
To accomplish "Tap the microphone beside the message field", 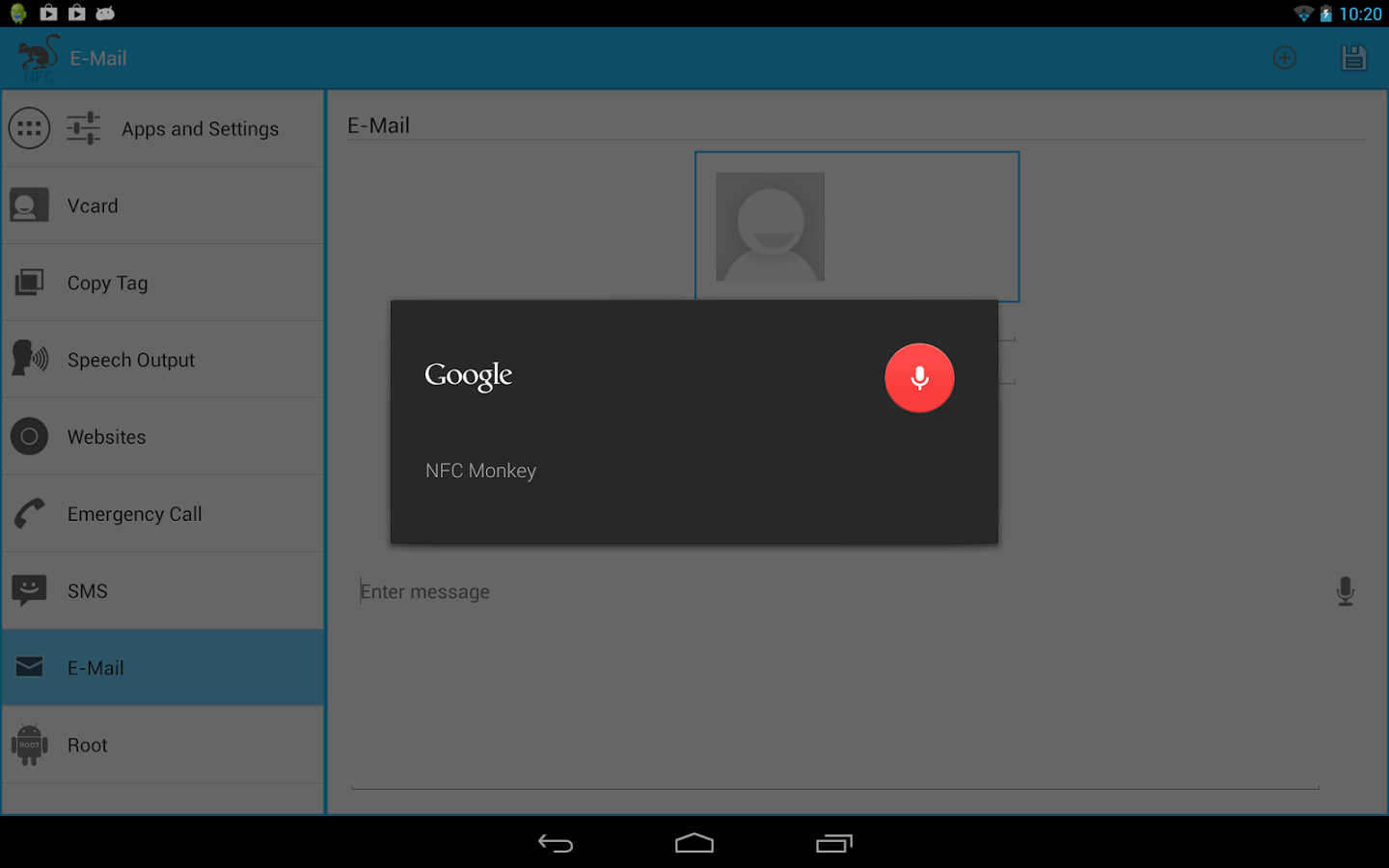I will (x=1346, y=590).
